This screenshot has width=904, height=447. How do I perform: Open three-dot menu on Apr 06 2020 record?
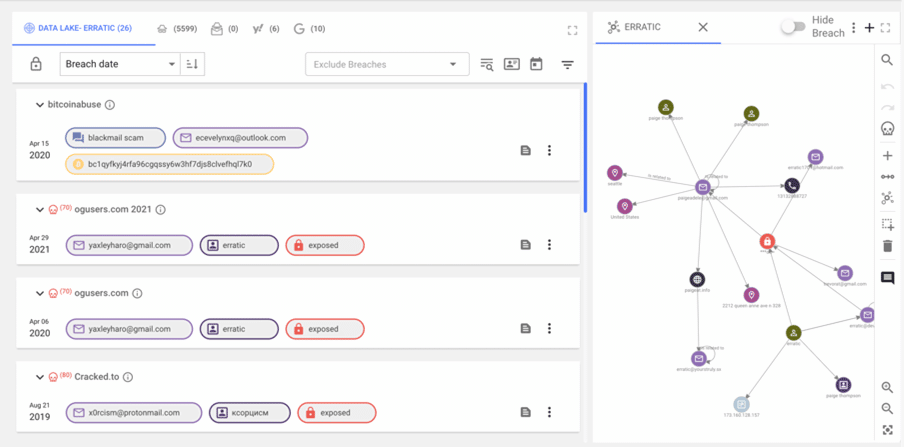point(549,328)
